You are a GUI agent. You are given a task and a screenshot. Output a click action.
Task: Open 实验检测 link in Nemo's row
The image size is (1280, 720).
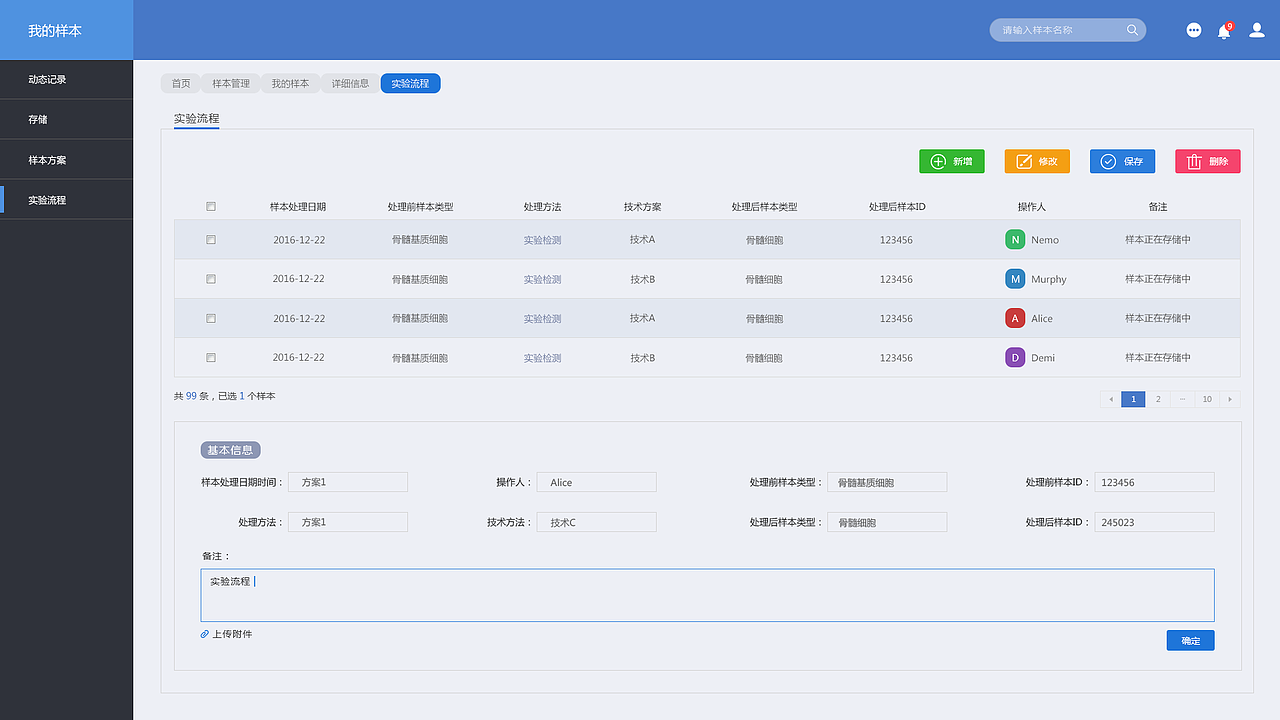tap(542, 240)
